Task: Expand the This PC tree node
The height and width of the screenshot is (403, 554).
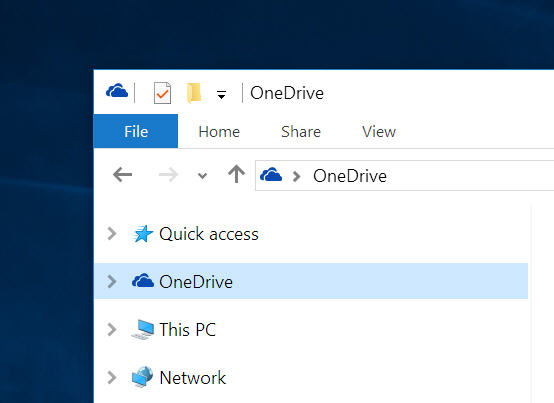Action: [x=112, y=329]
